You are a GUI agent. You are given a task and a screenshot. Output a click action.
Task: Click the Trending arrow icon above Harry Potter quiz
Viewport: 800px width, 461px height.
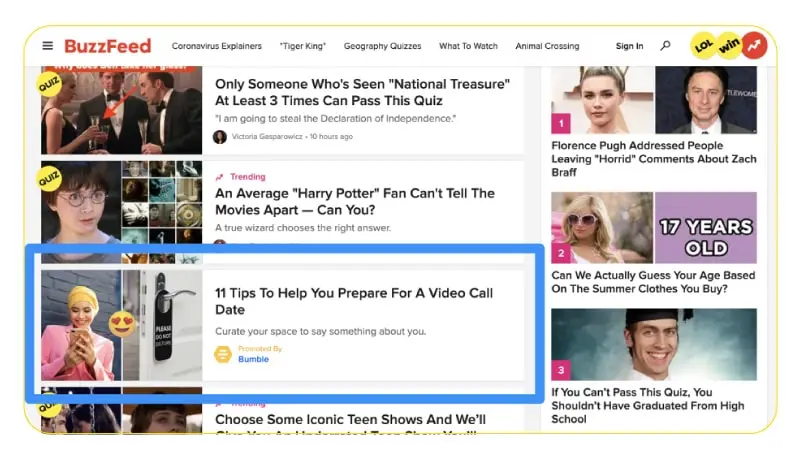pyautogui.click(x=219, y=177)
